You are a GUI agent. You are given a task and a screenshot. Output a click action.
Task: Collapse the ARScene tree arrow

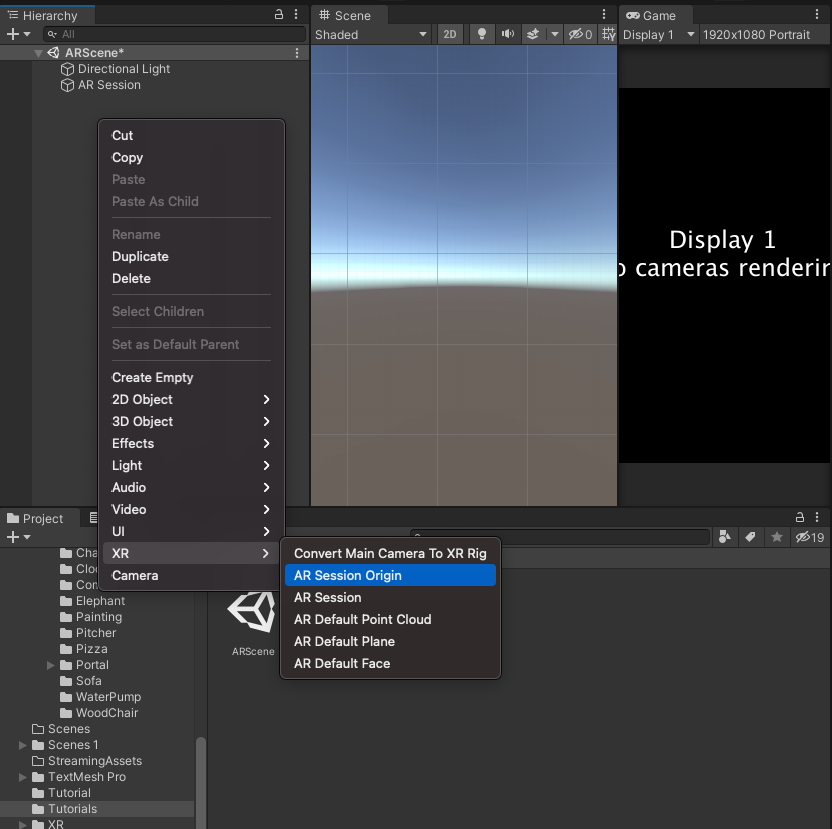click(38, 53)
